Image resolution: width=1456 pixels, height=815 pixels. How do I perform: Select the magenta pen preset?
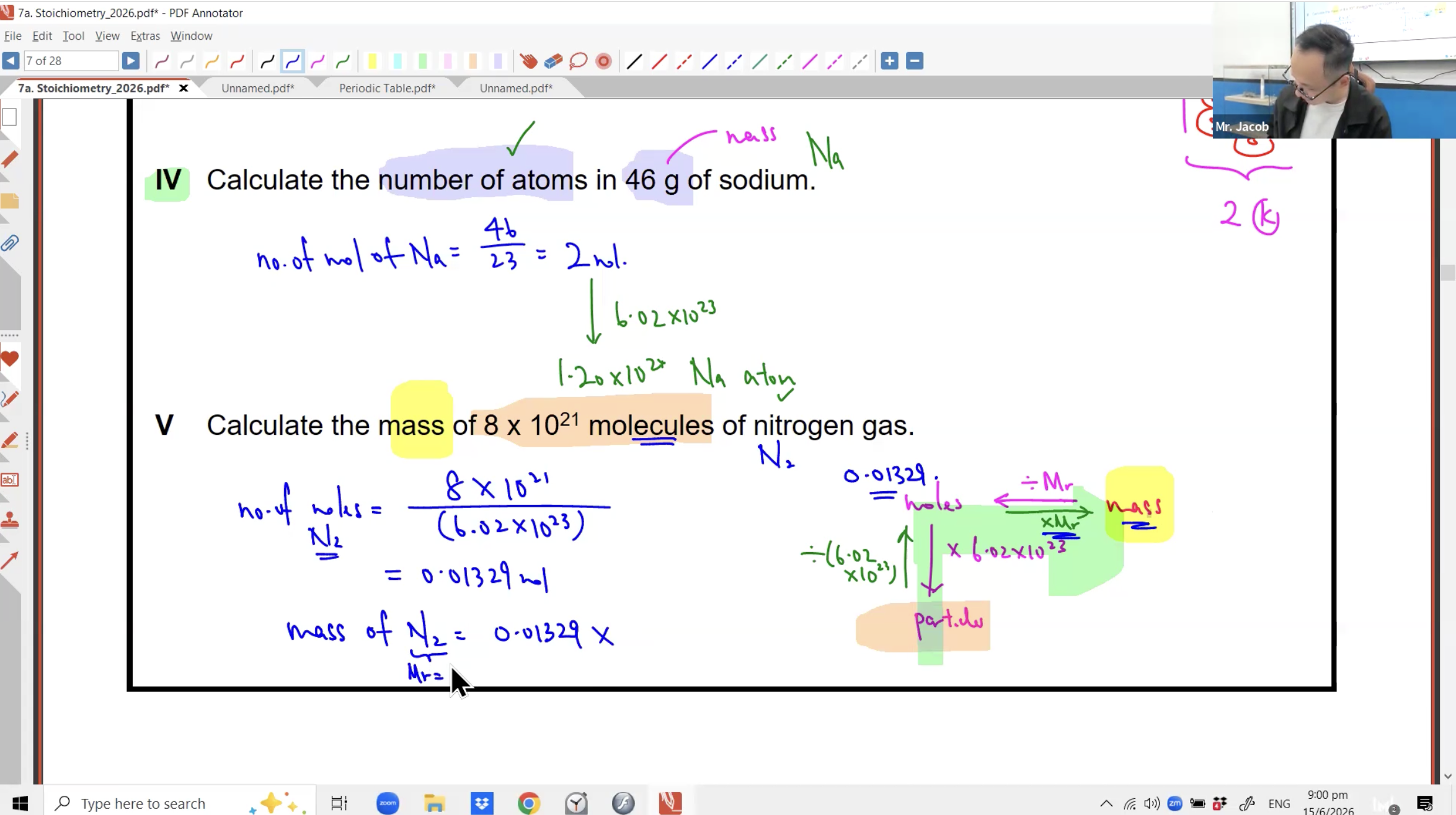[317, 61]
